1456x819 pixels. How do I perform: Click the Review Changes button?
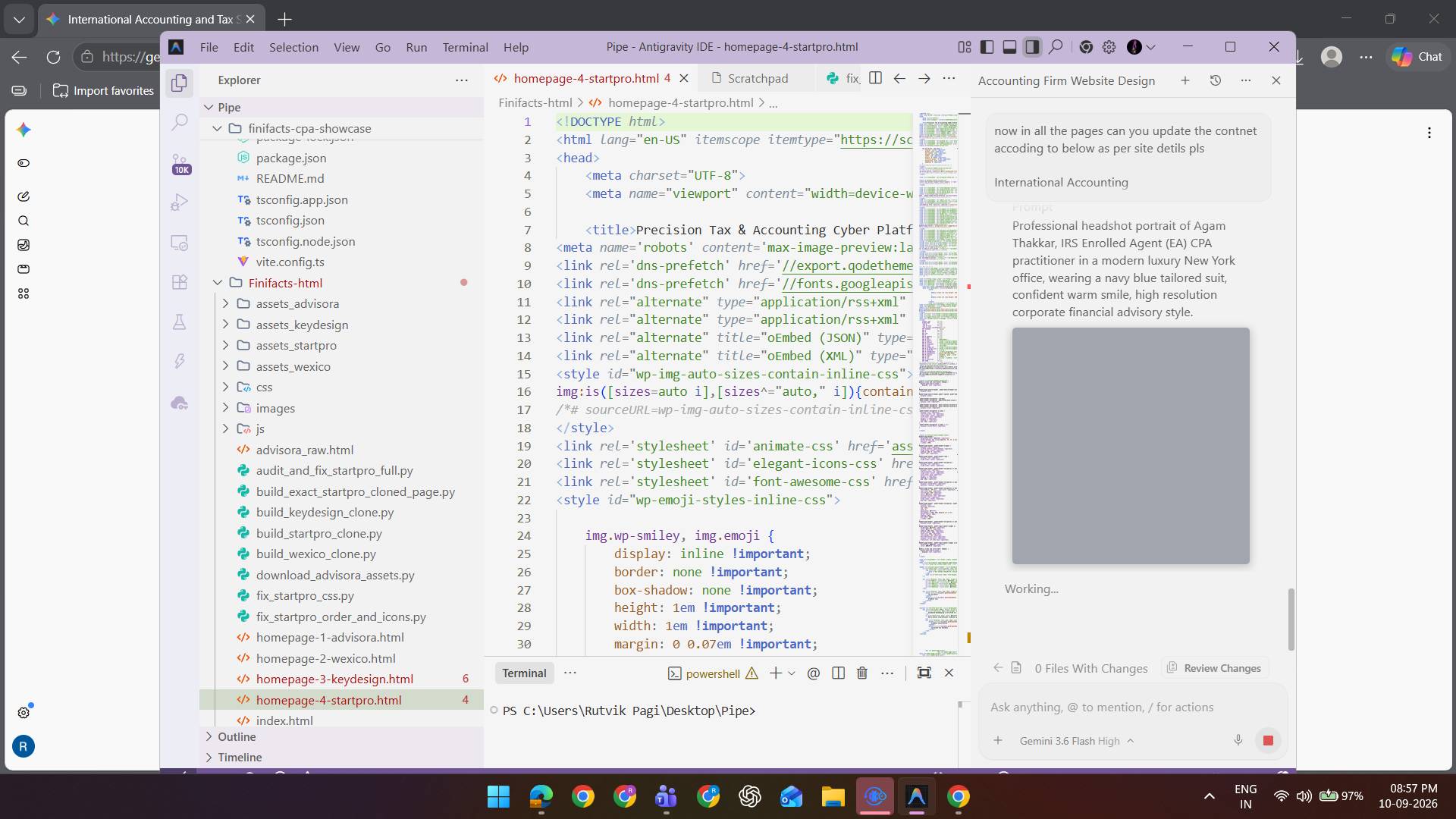(1214, 668)
